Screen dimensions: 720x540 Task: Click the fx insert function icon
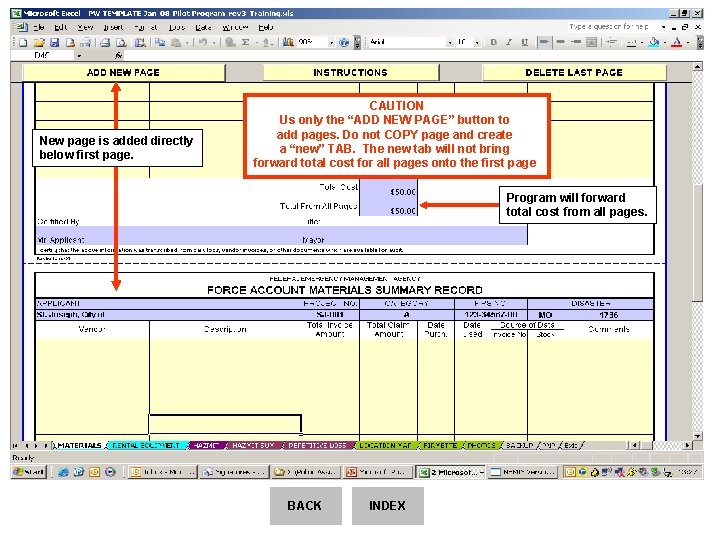[x=118, y=55]
